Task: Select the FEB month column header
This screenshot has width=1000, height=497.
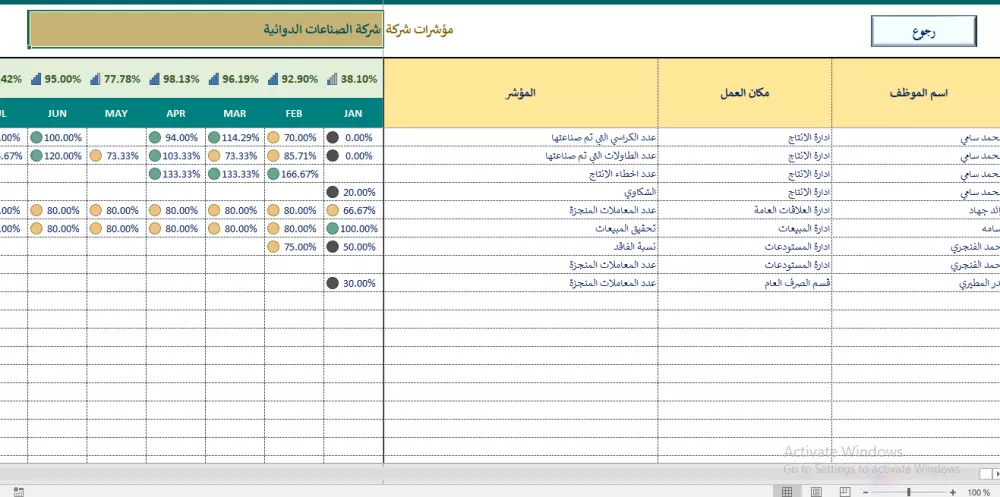Action: [x=293, y=114]
